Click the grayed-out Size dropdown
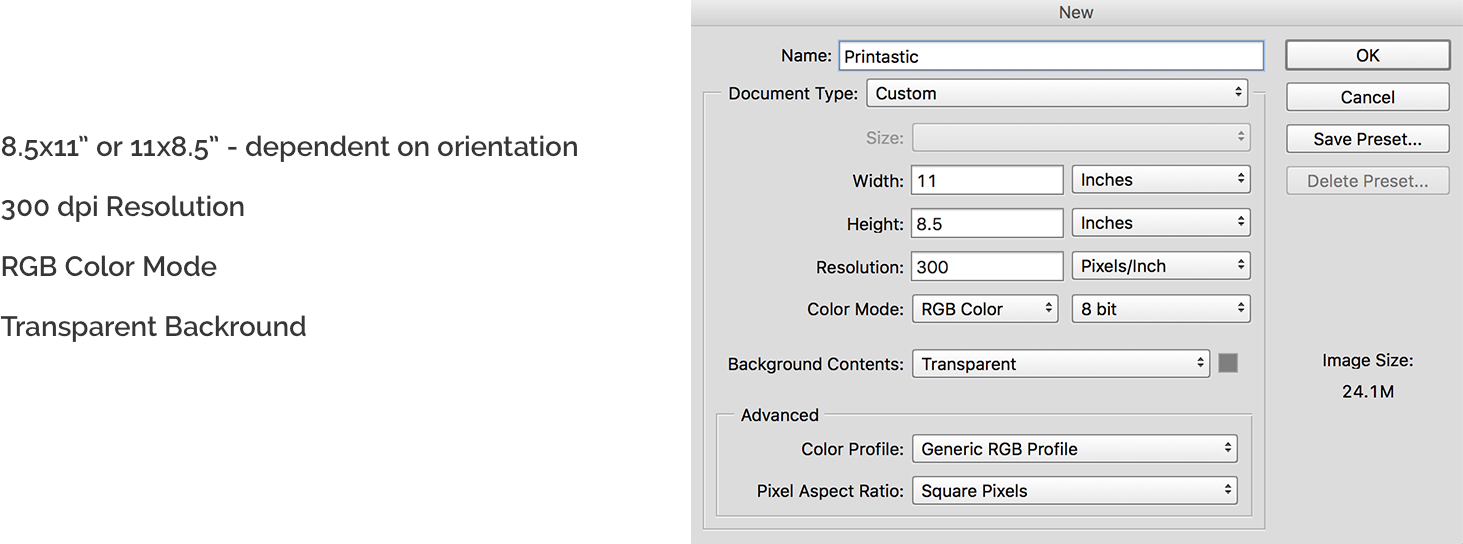 click(x=1081, y=137)
